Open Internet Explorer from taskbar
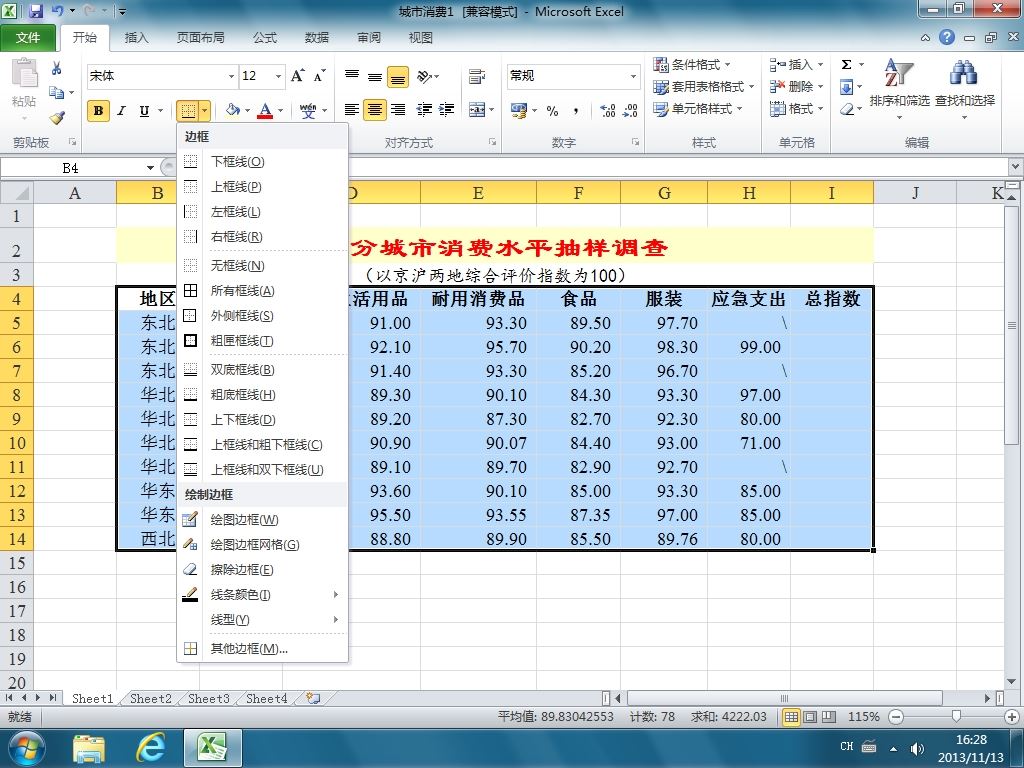Screen dimensions: 1024x768 151,748
